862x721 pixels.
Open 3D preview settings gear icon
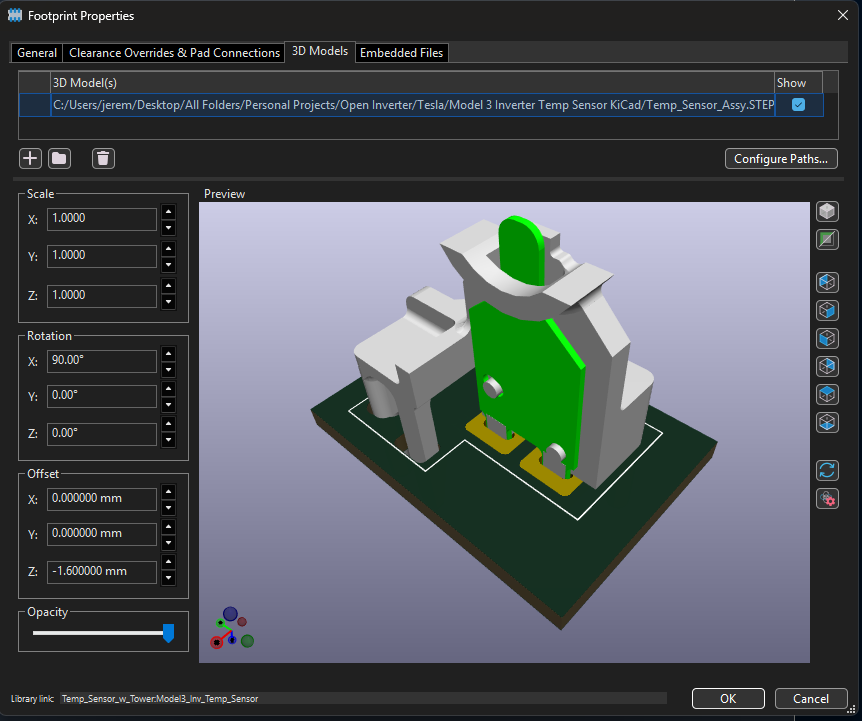click(827, 498)
